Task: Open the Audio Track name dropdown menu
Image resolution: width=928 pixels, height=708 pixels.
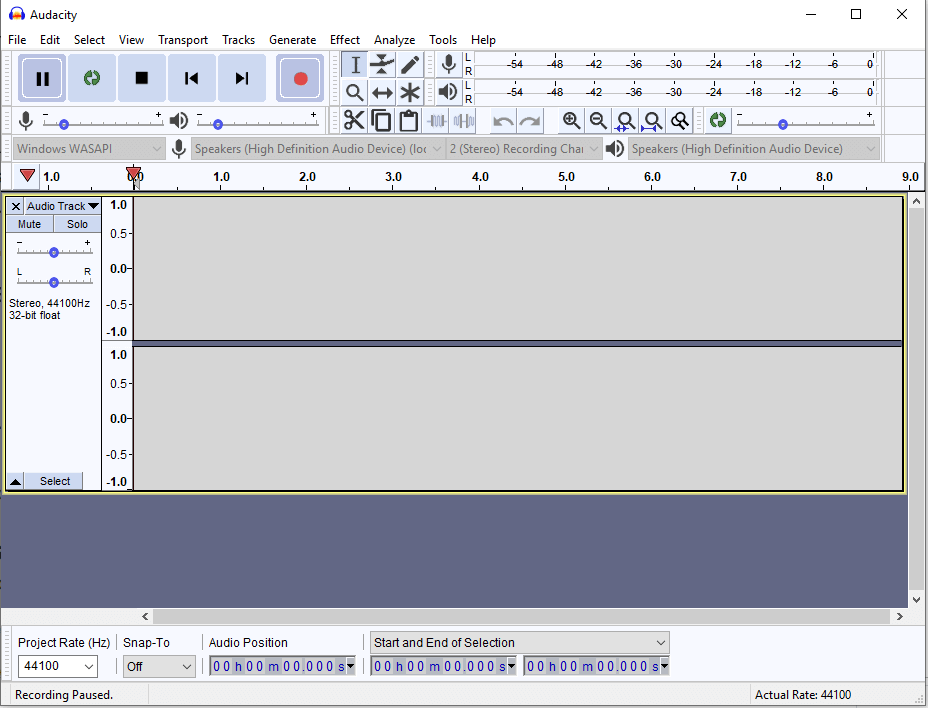Action: pyautogui.click(x=63, y=206)
